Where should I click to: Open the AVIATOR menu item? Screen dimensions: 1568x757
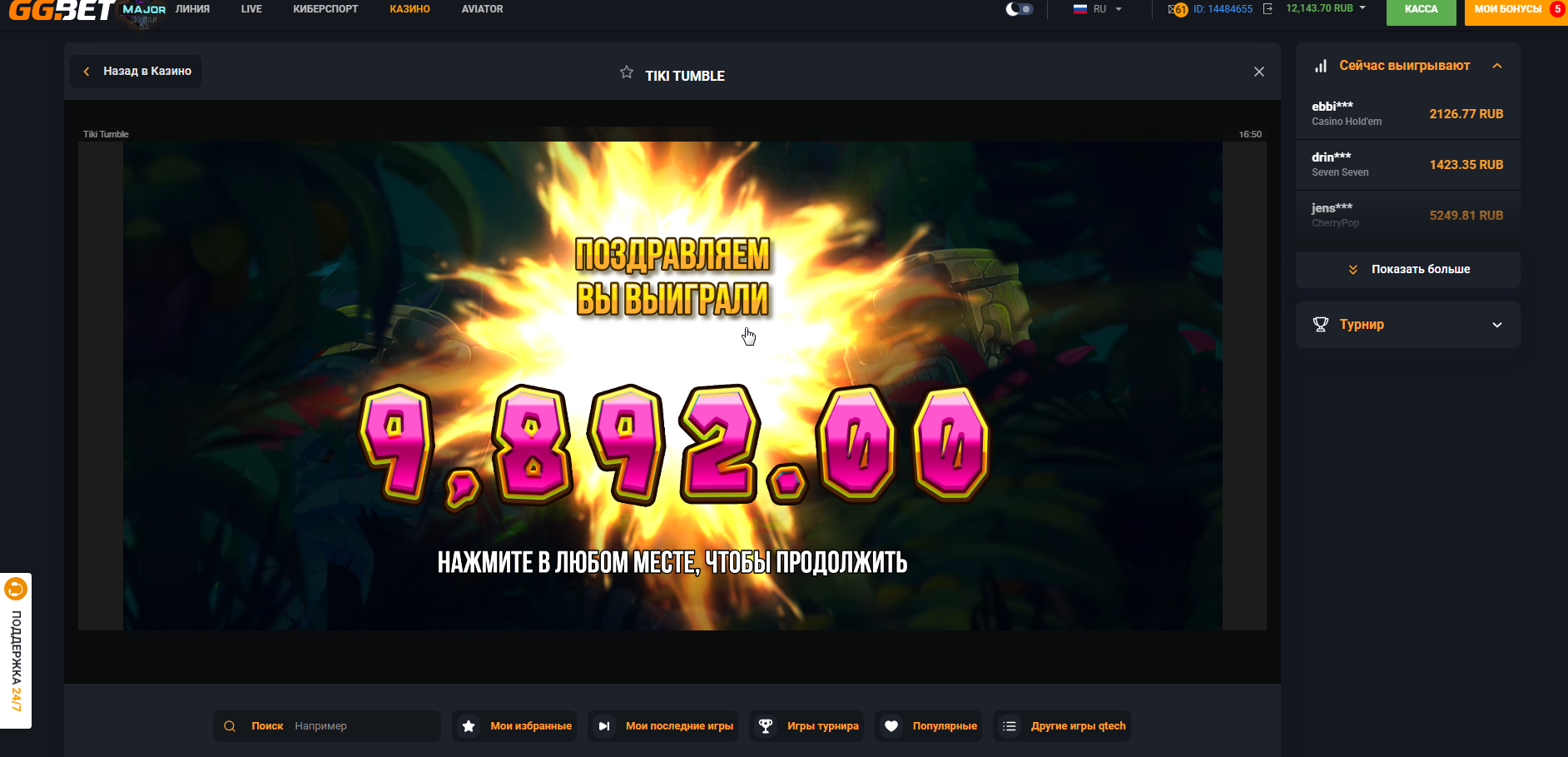pyautogui.click(x=482, y=9)
